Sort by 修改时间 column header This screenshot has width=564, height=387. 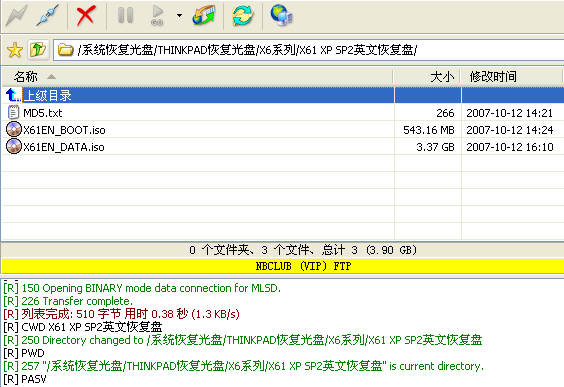[511, 77]
